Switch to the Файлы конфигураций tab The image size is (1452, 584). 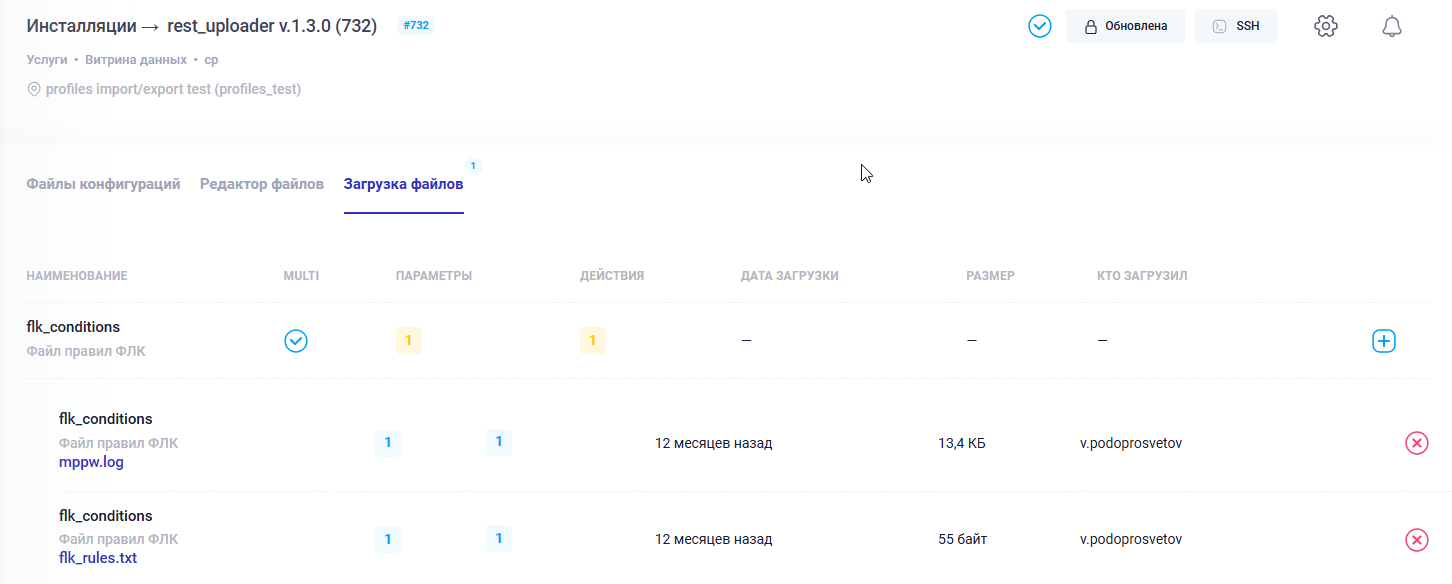tap(103, 184)
